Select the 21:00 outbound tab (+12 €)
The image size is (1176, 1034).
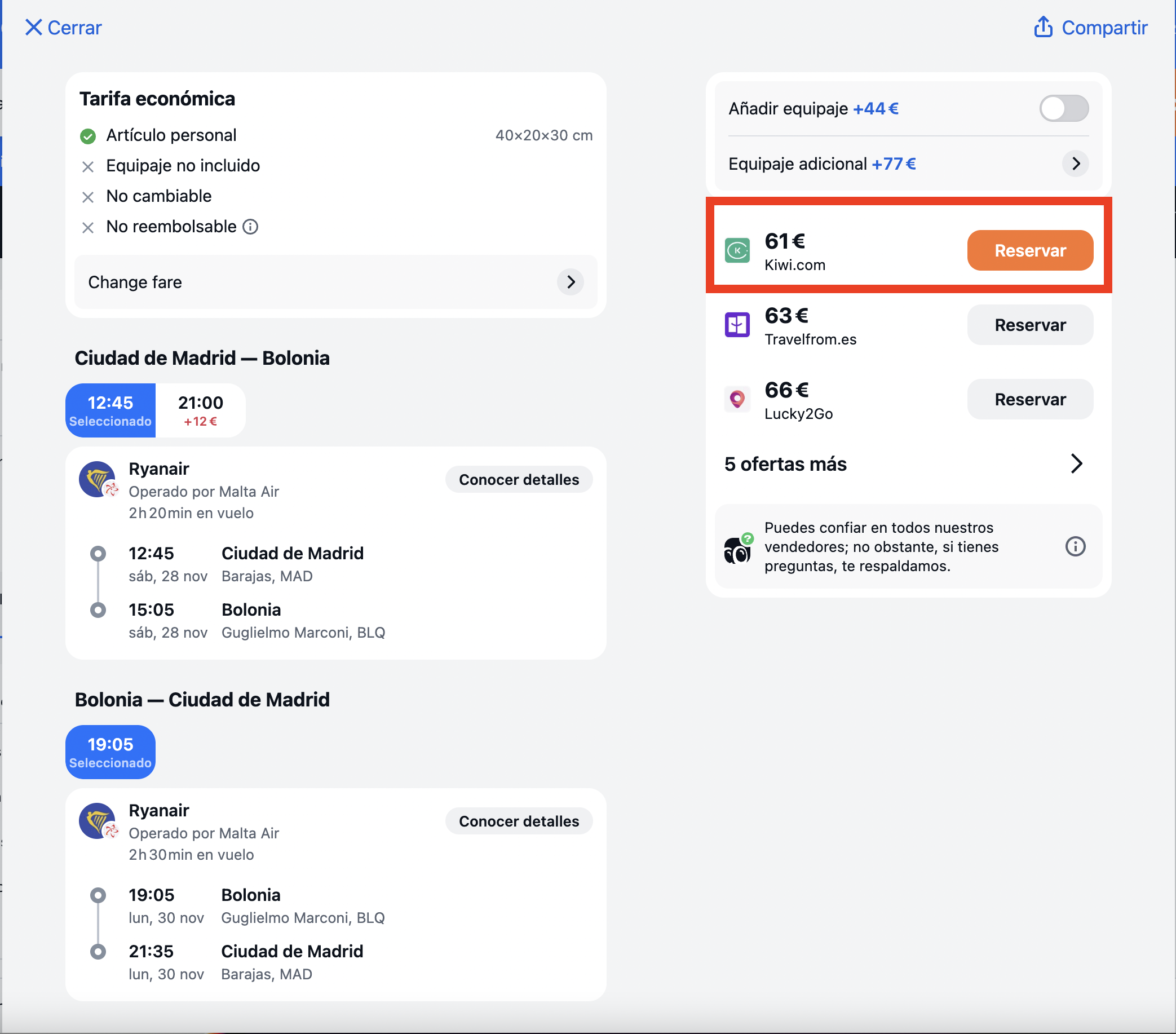click(x=200, y=410)
